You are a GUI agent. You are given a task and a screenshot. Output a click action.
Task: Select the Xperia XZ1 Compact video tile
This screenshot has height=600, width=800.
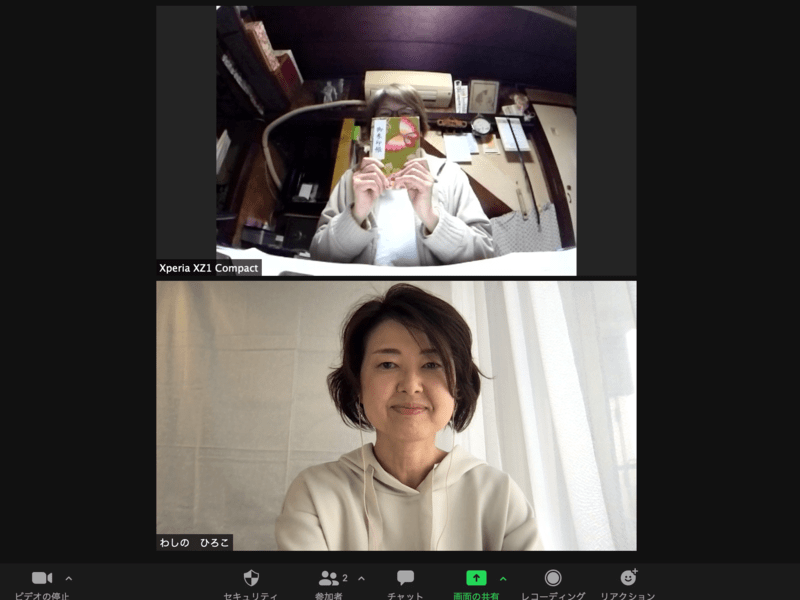tap(396, 140)
